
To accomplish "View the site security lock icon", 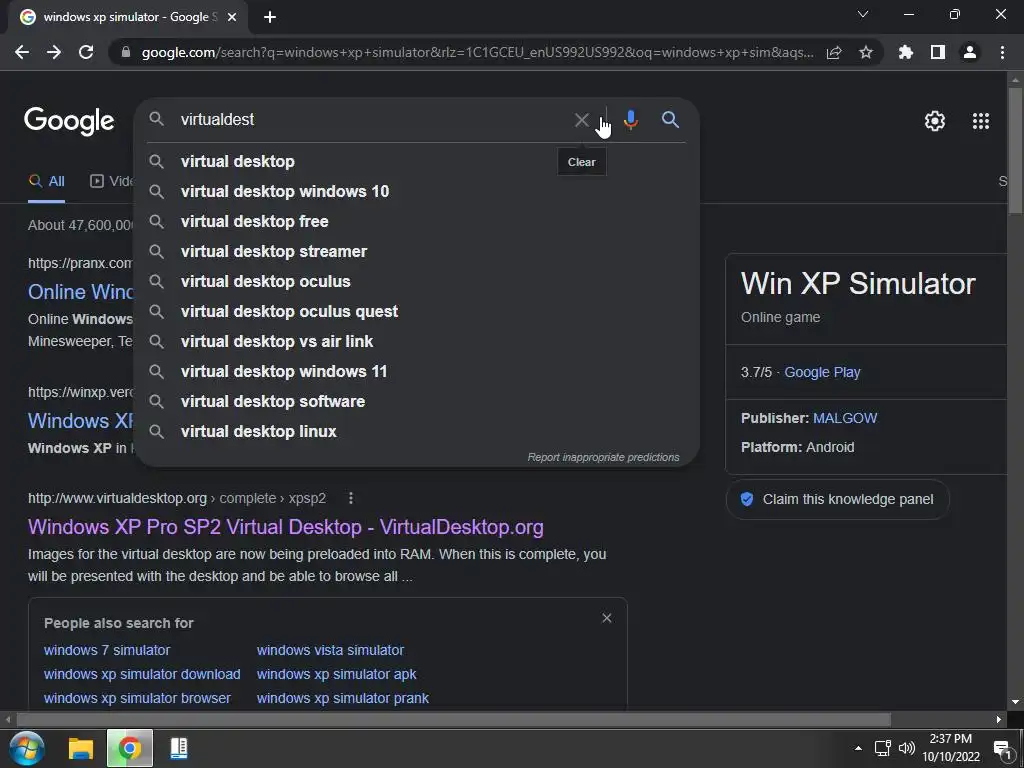I will coord(126,52).
